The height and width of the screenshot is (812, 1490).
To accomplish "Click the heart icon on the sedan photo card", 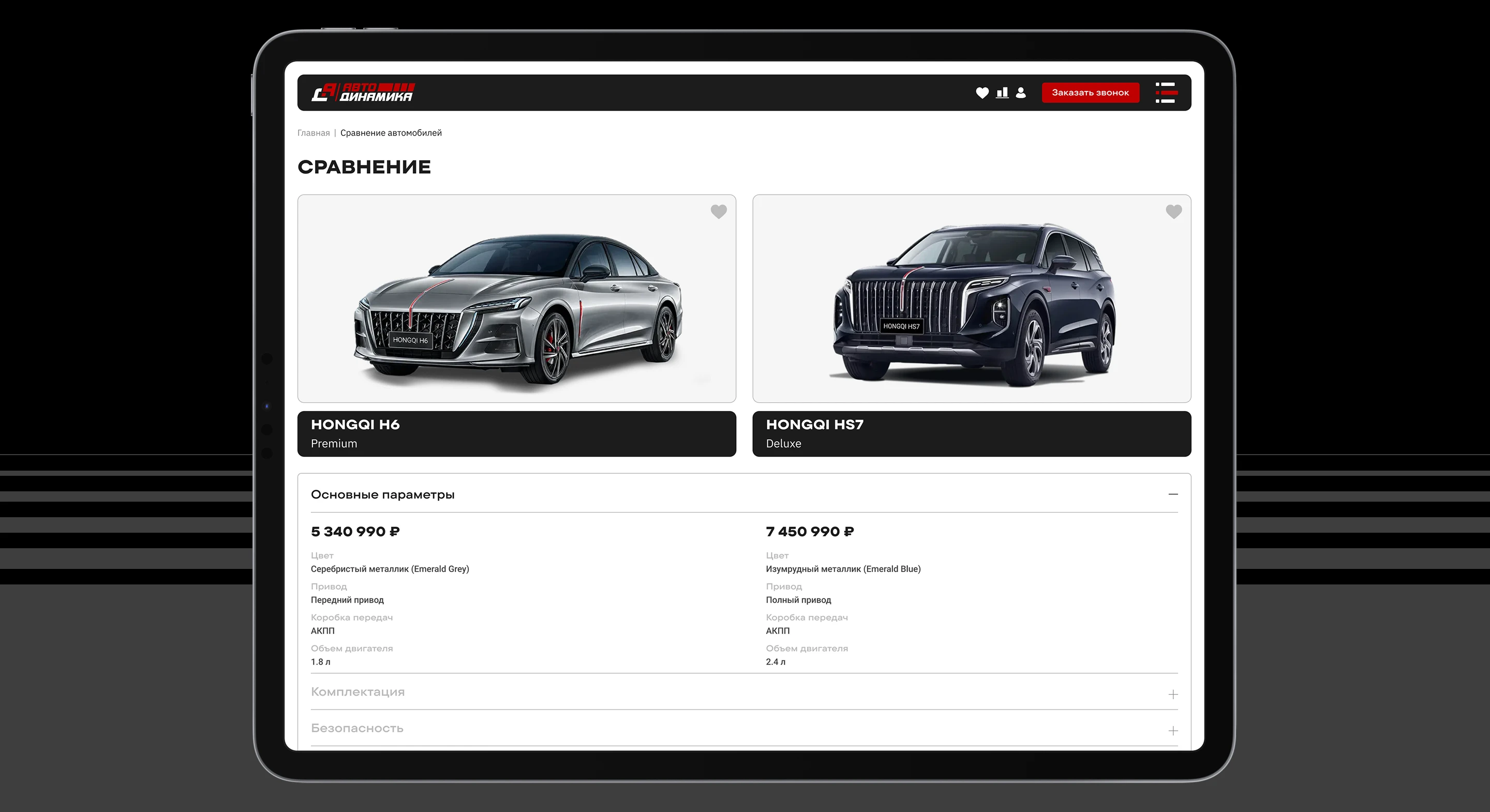I will pos(719,212).
